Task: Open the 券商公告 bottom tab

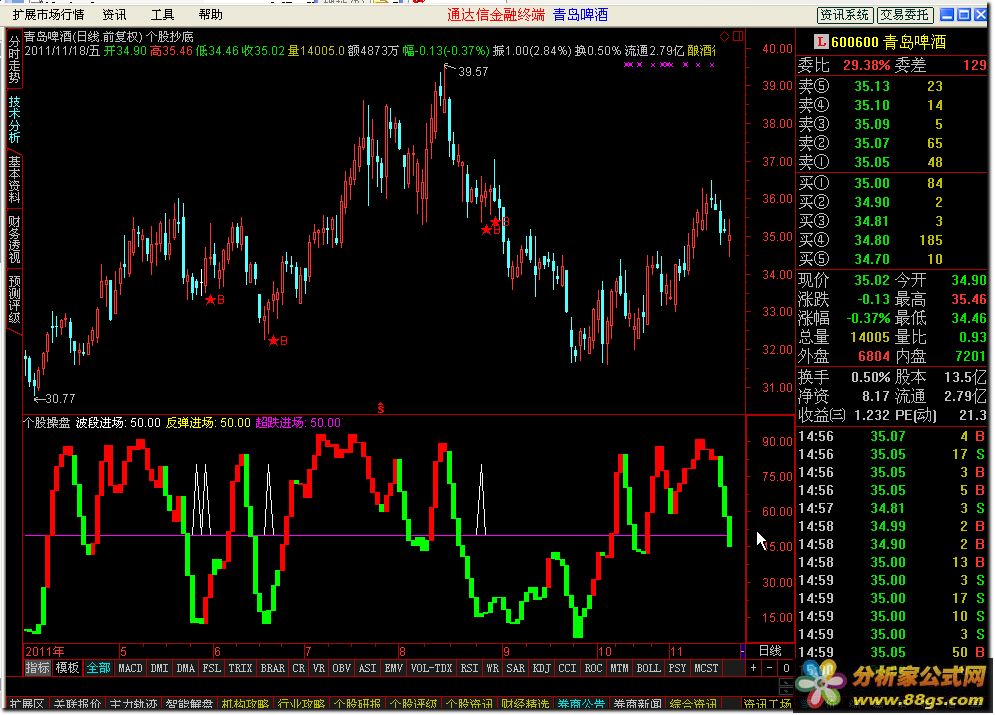Action: point(581,704)
